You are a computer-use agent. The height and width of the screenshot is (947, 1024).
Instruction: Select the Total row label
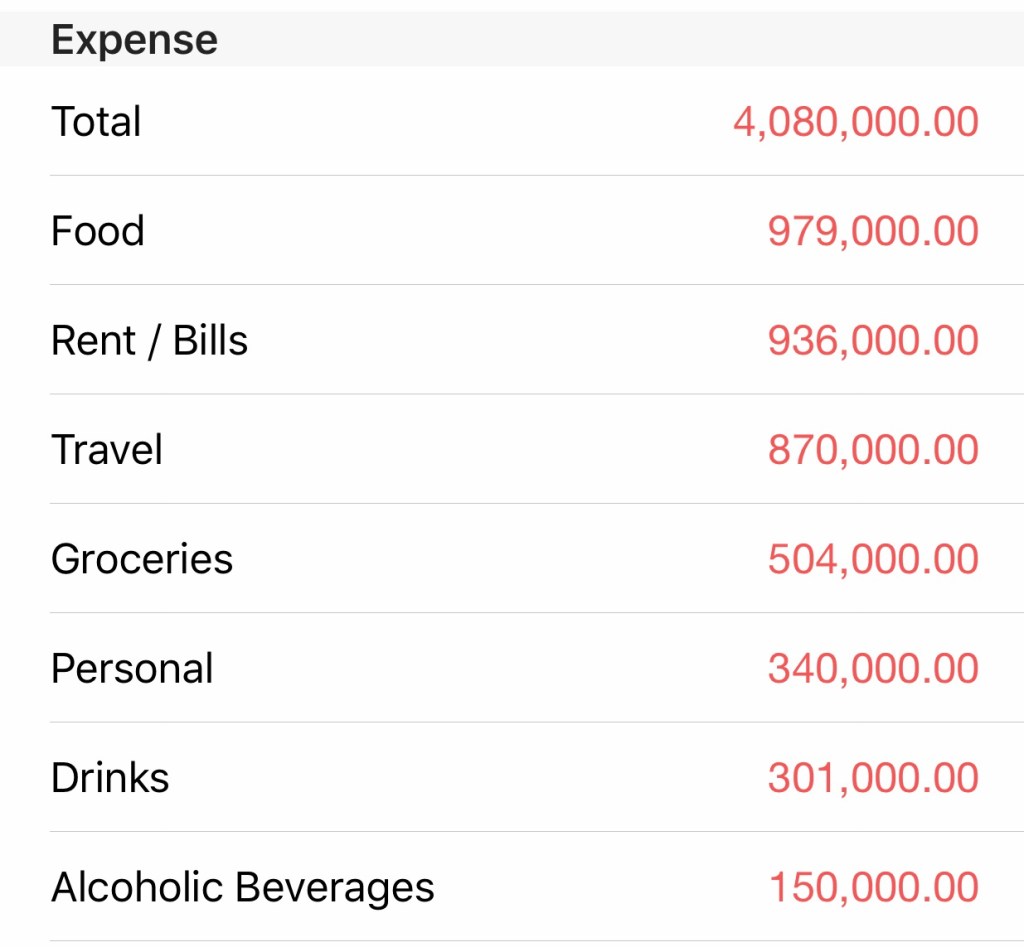tap(96, 122)
